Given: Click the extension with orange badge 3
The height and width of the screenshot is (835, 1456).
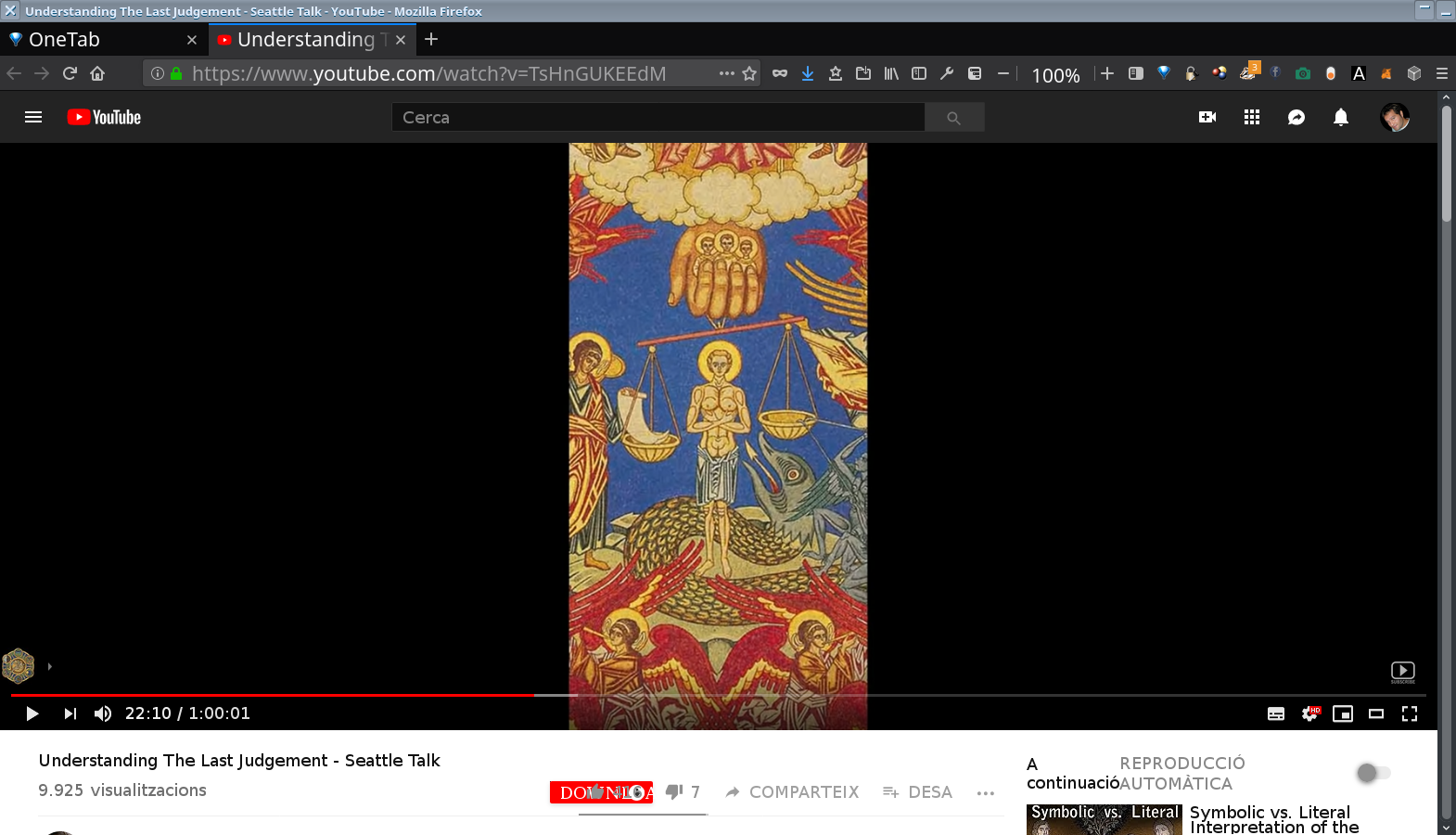Looking at the screenshot, I should (1249, 71).
